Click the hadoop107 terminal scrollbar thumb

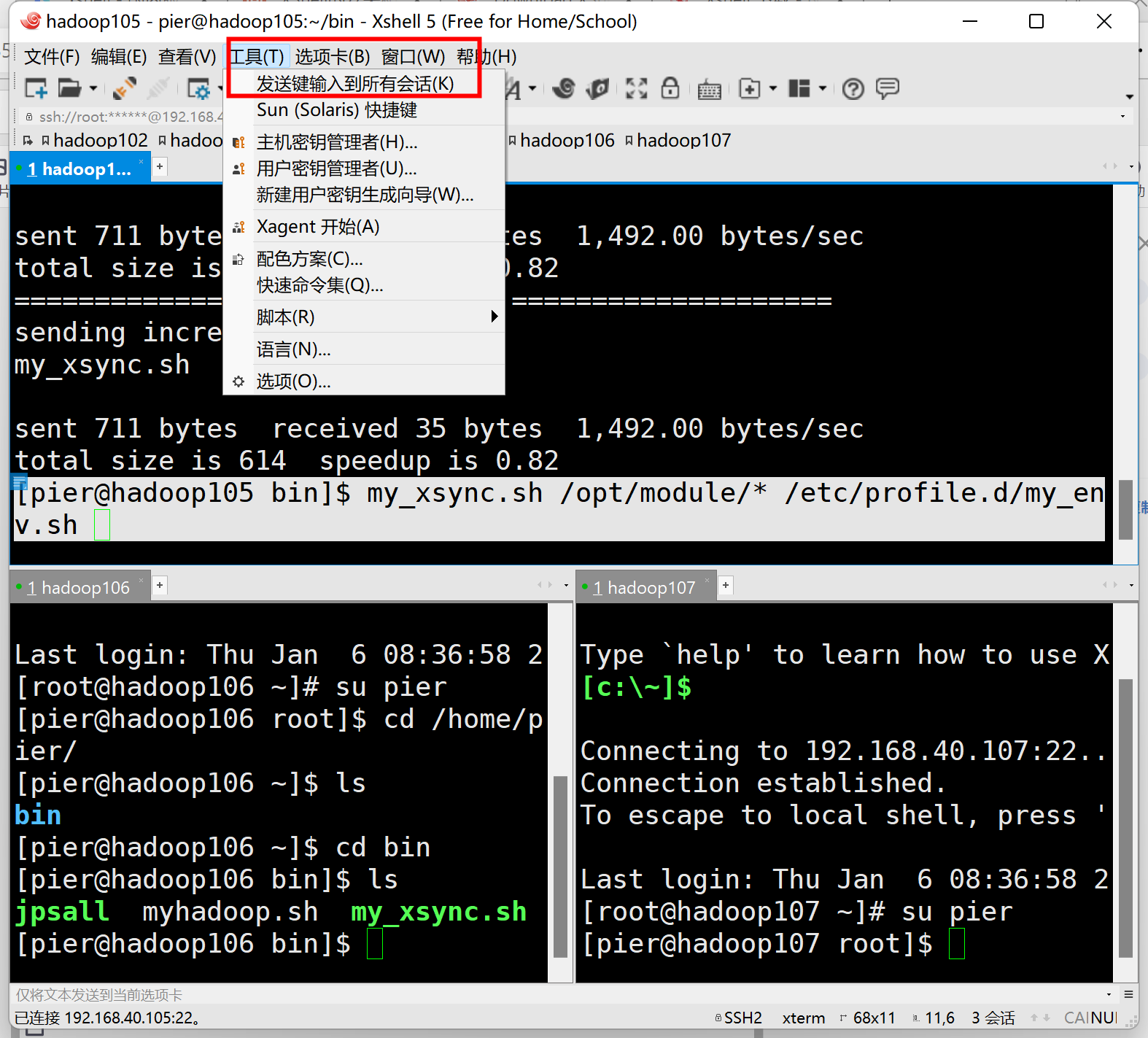(x=1125, y=818)
